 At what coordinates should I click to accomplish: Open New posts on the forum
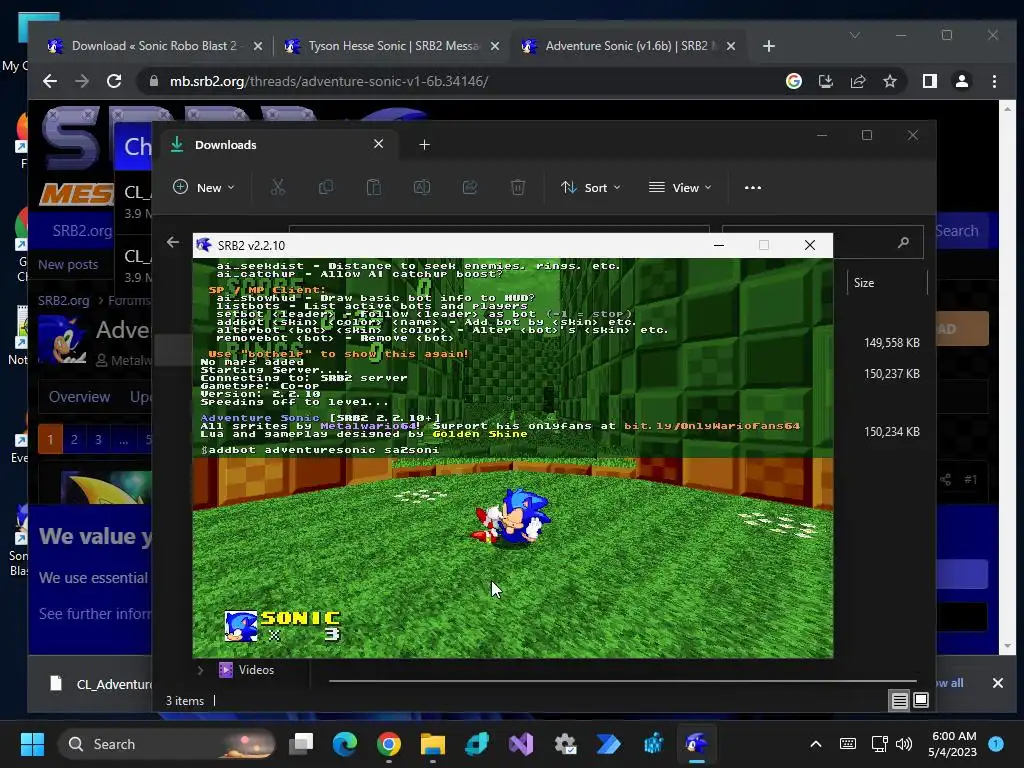[68, 264]
